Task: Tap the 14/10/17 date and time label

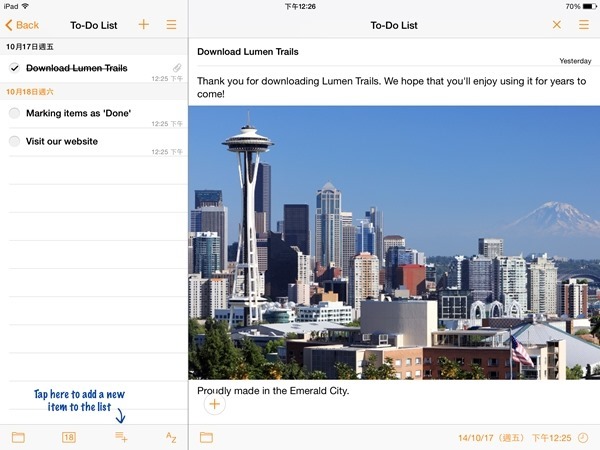Action: (515, 438)
